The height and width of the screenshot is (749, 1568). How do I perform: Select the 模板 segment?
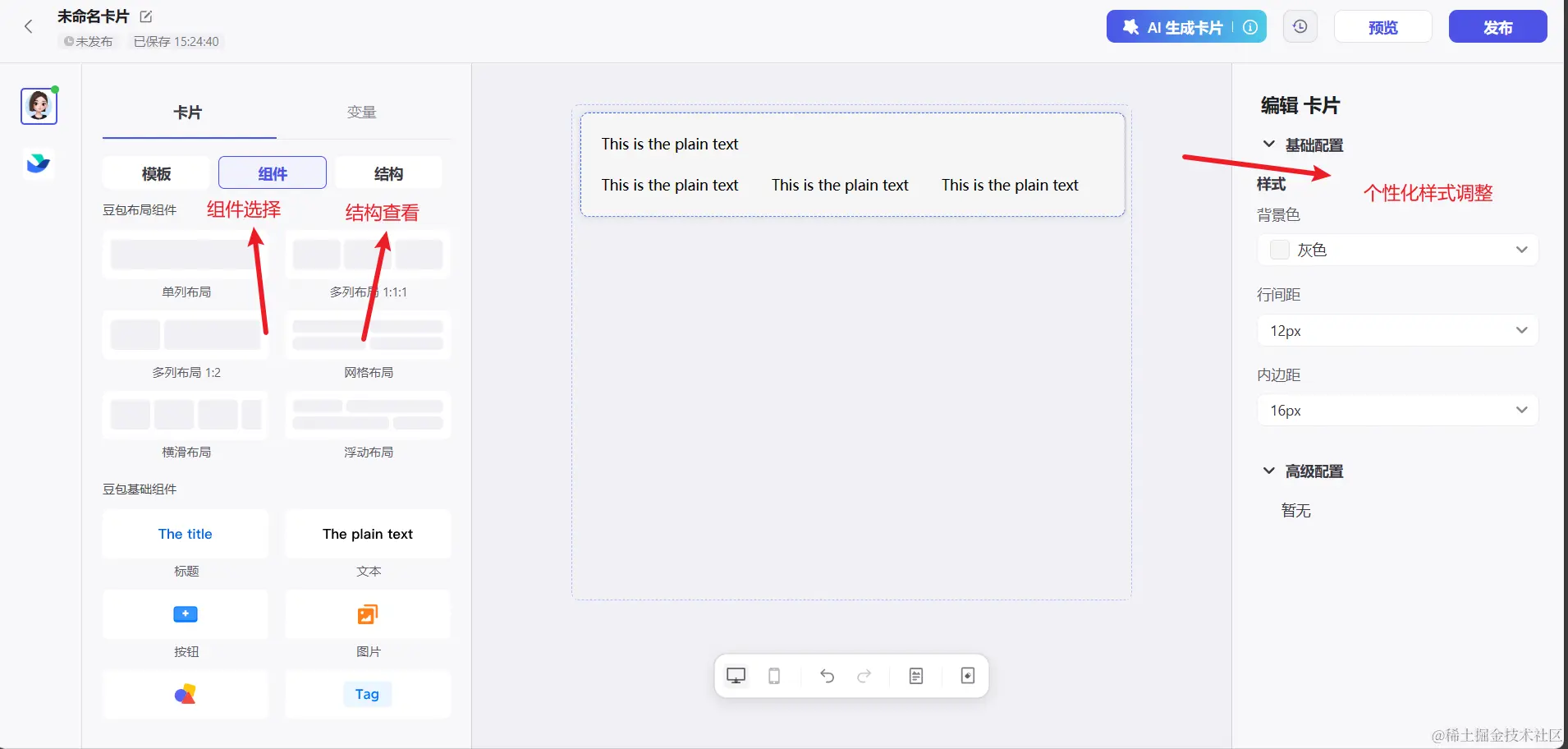156,173
